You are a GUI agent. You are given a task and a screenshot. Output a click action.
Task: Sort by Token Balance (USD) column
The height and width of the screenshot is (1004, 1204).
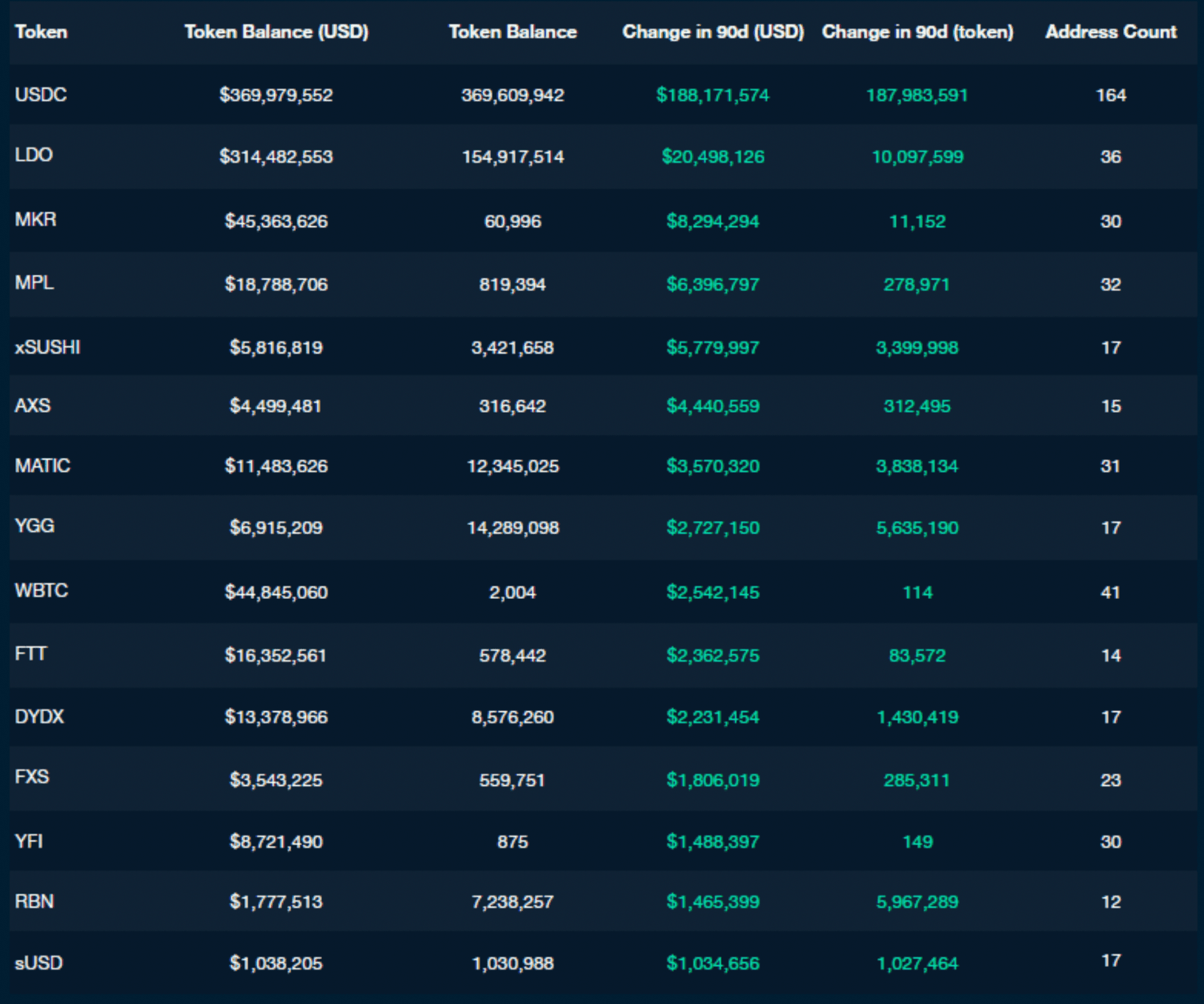click(x=277, y=33)
